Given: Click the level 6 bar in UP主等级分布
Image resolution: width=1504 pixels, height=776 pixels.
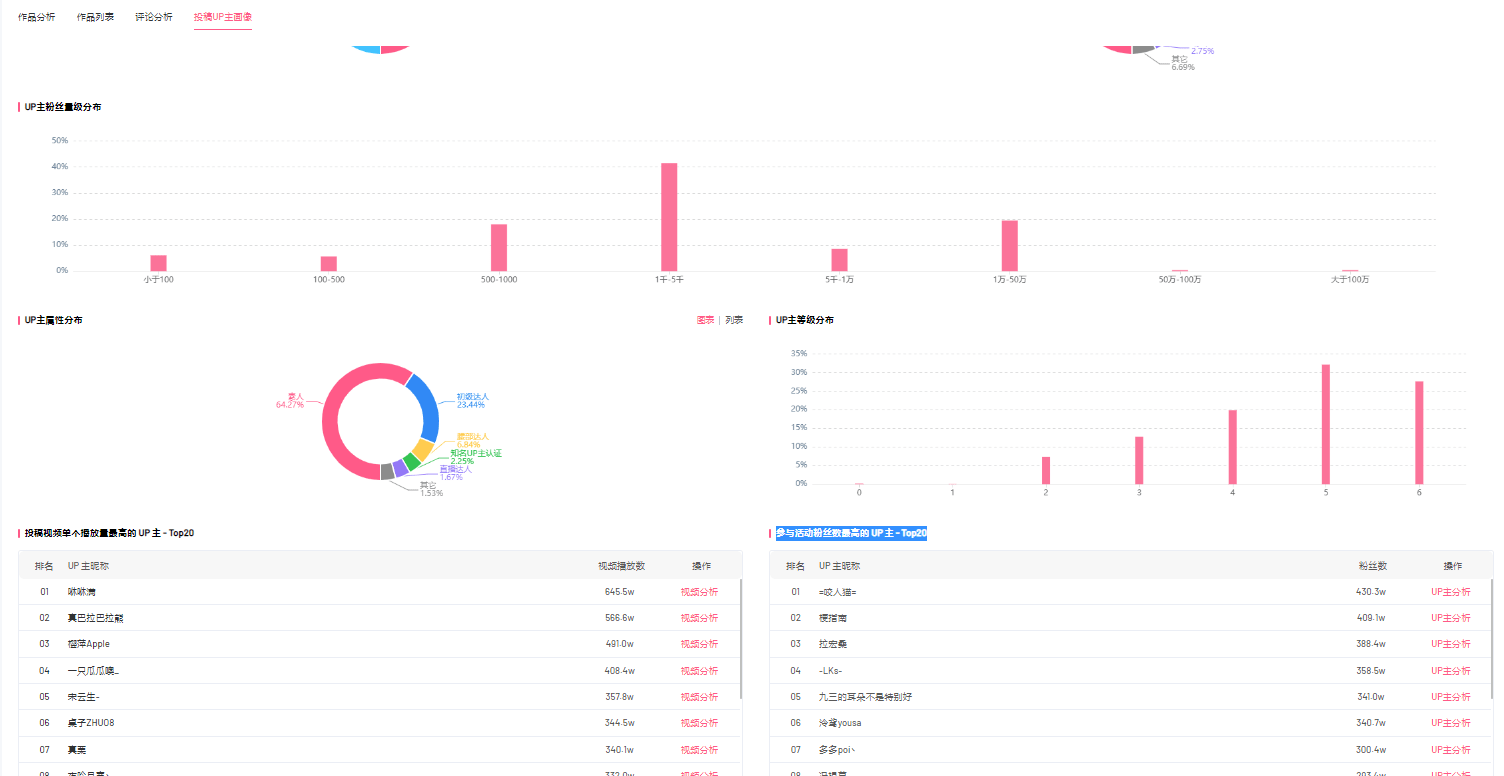Looking at the screenshot, I should click(x=1419, y=433).
